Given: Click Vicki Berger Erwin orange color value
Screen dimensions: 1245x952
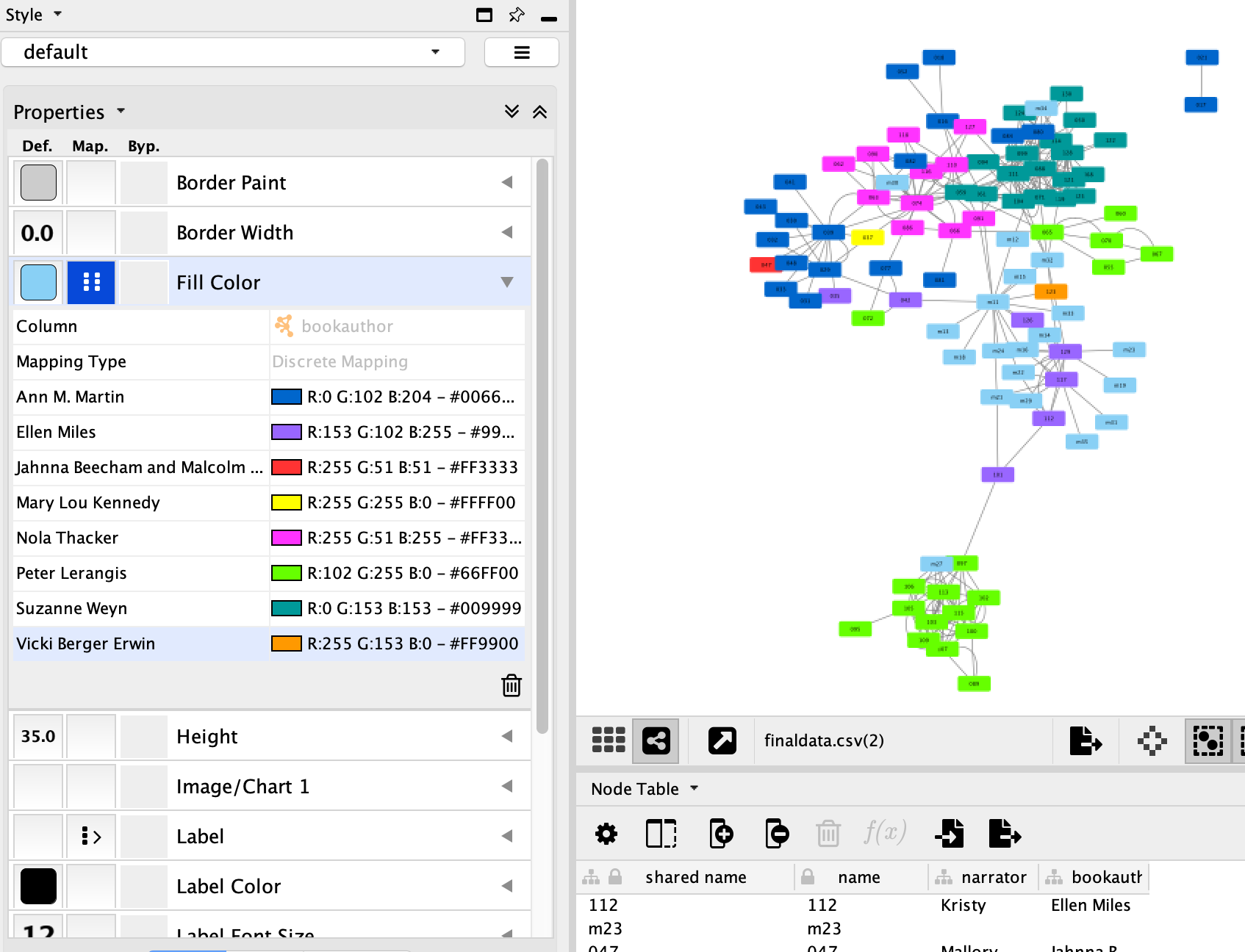Looking at the screenshot, I should point(397,643).
